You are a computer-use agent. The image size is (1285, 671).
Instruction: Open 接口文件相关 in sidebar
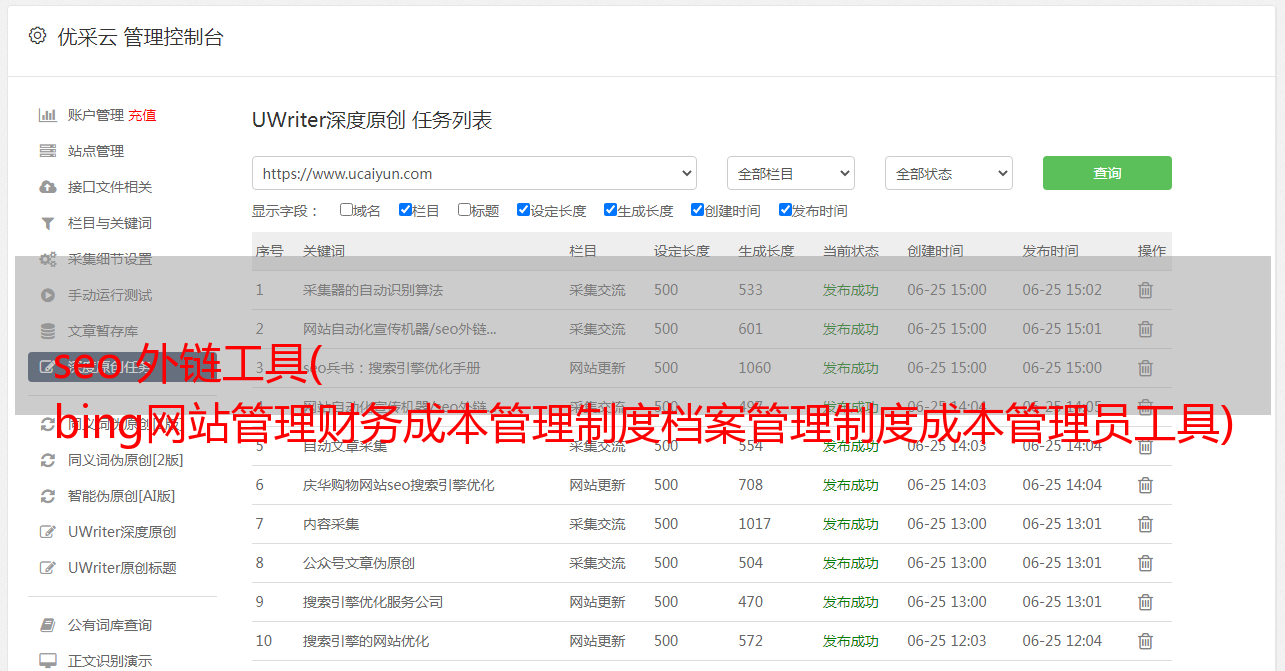tap(110, 187)
